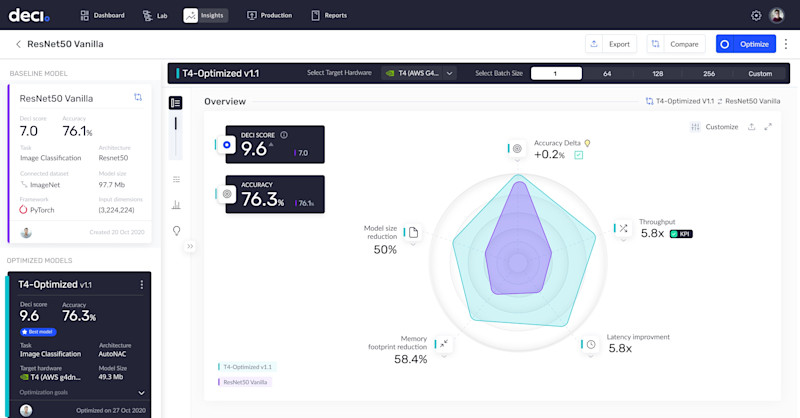Open the page more-options menu
This screenshot has height=418, width=800.
pyautogui.click(x=786, y=44)
